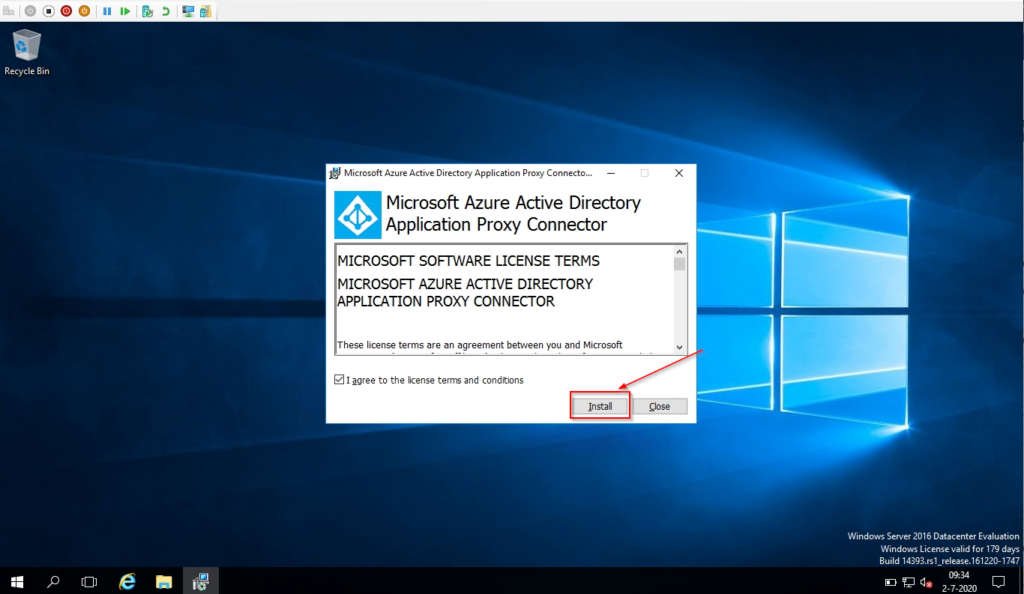Click the orange Save state power icon
This screenshot has height=594, width=1024.
coord(84,11)
